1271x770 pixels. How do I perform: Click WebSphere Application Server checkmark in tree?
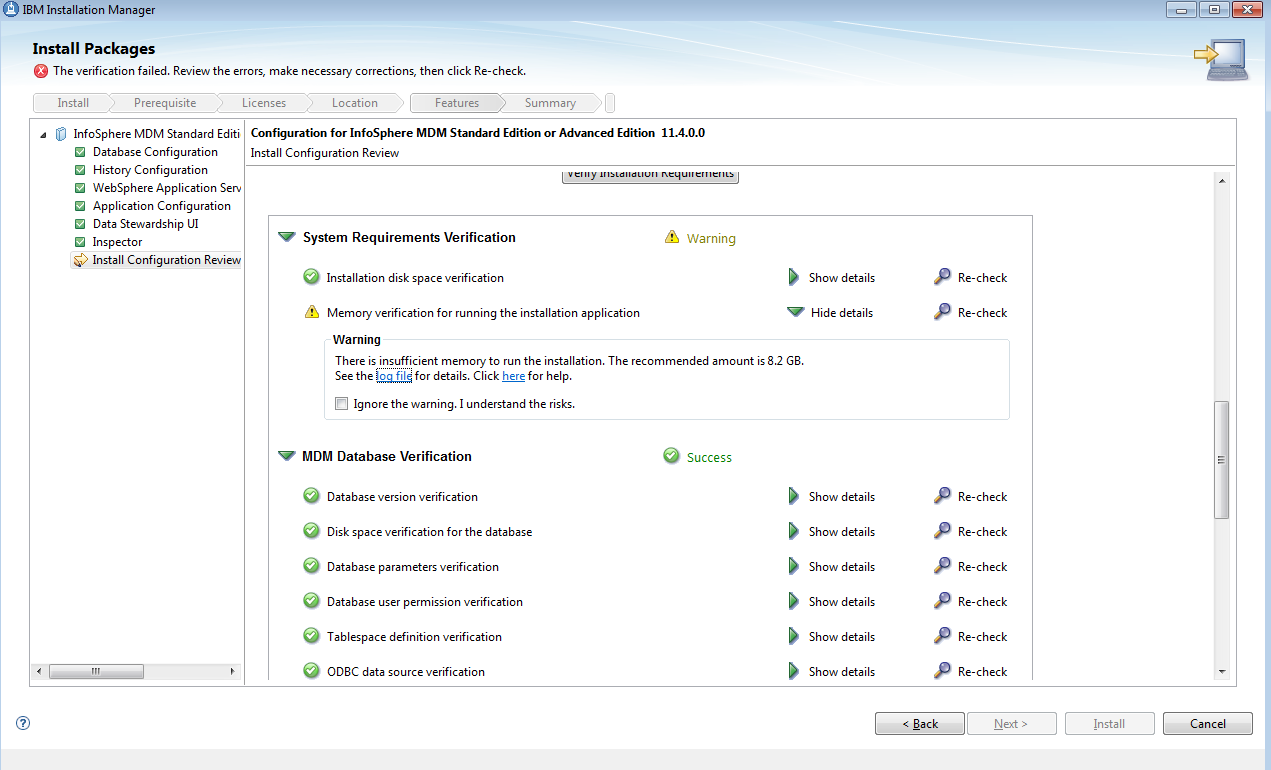coord(81,188)
